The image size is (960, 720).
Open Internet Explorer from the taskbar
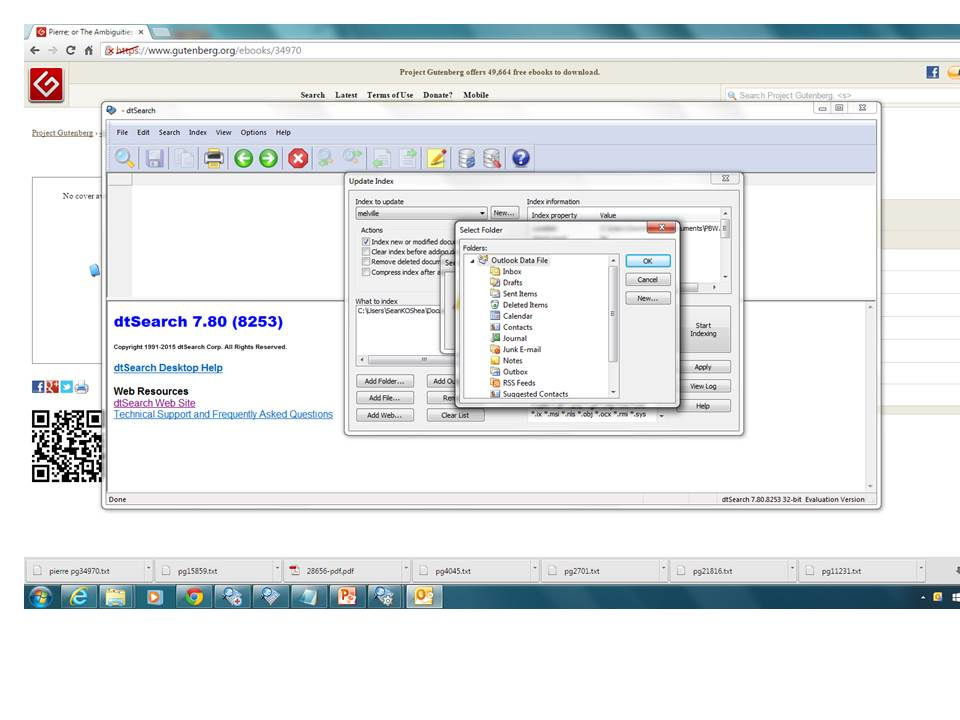[x=78, y=596]
